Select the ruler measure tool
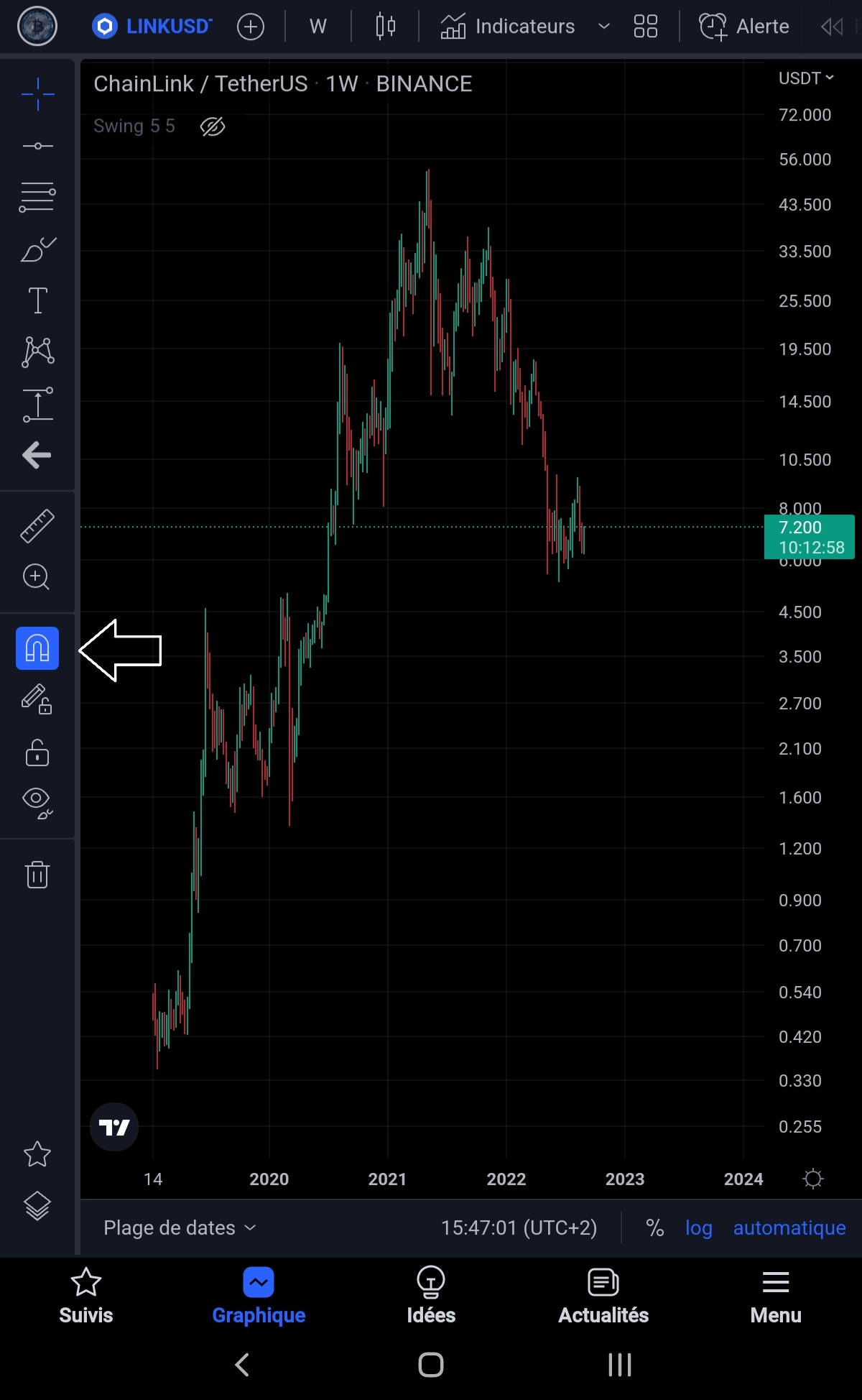The height and width of the screenshot is (1400, 862). tap(37, 525)
